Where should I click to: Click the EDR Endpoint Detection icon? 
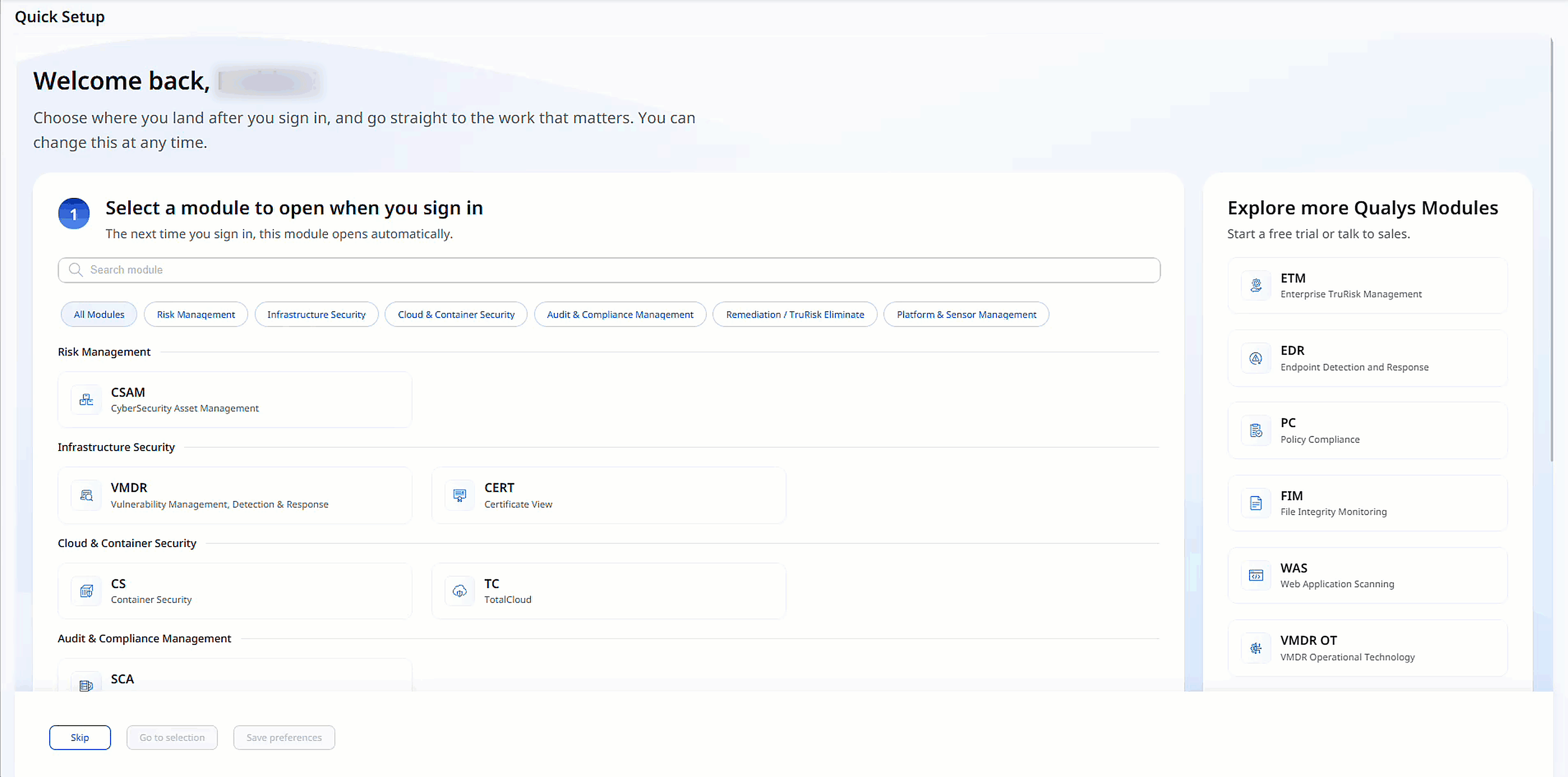click(1256, 359)
